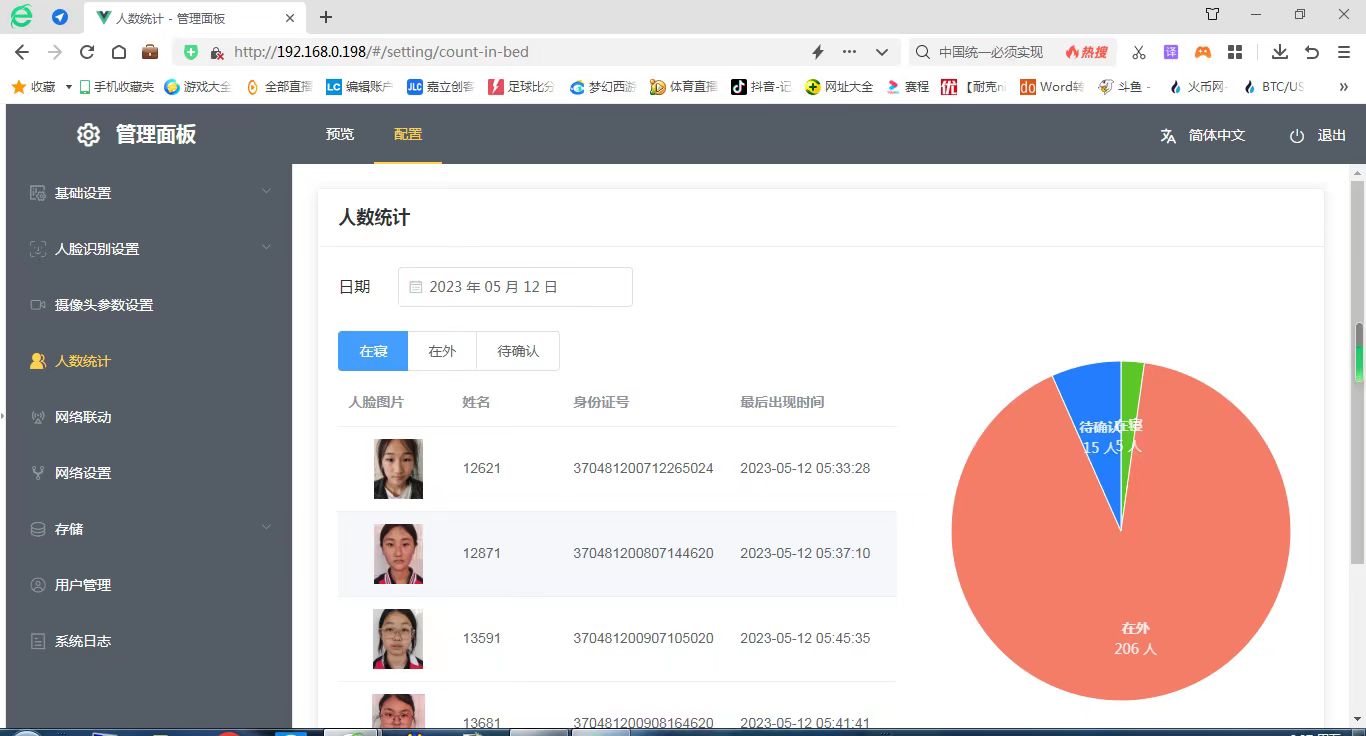Image resolution: width=1366 pixels, height=736 pixels.
Task: Click the 收藏 star bookmark
Action: 34,87
